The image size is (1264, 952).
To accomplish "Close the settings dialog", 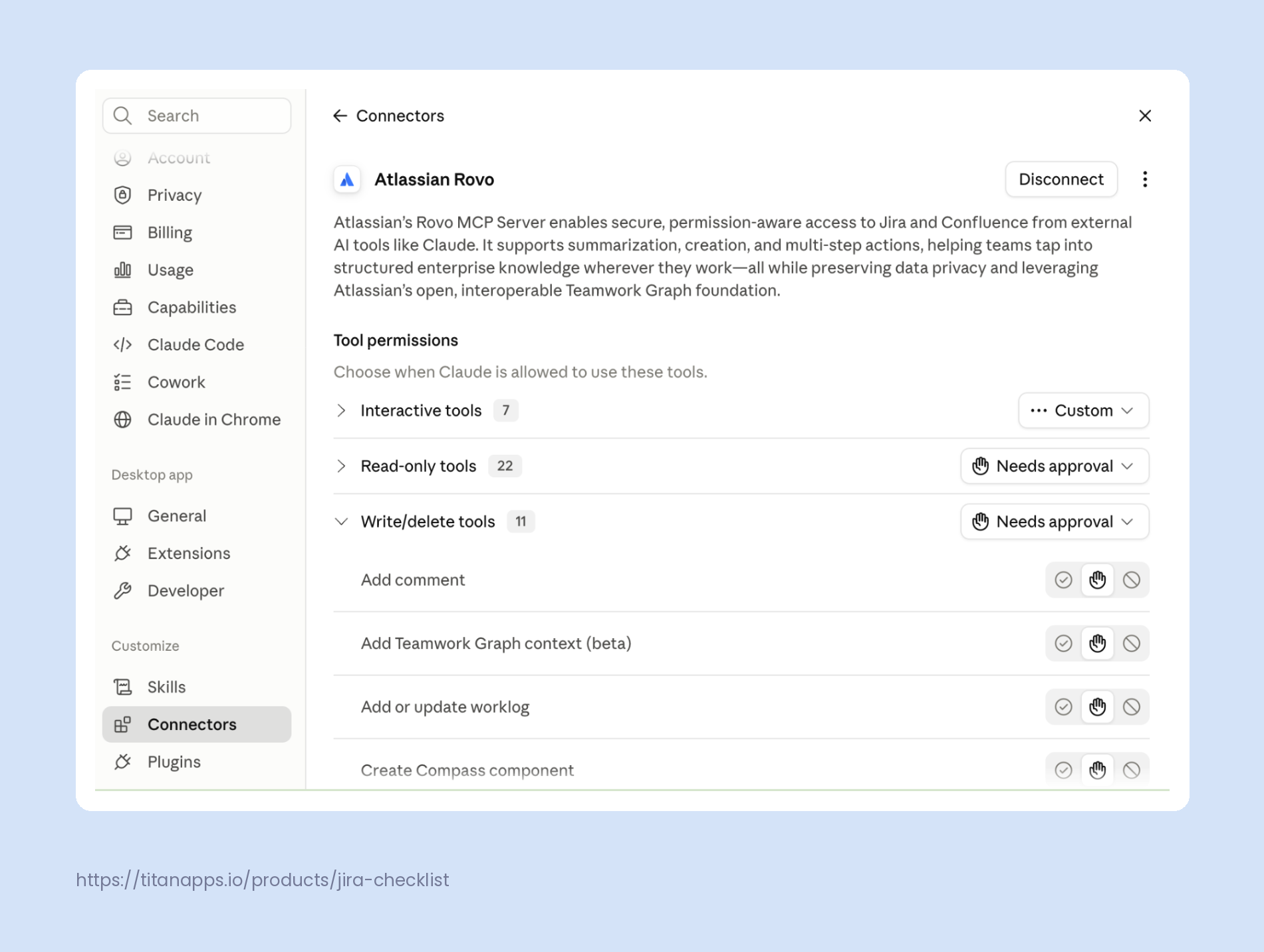I will pyautogui.click(x=1144, y=116).
